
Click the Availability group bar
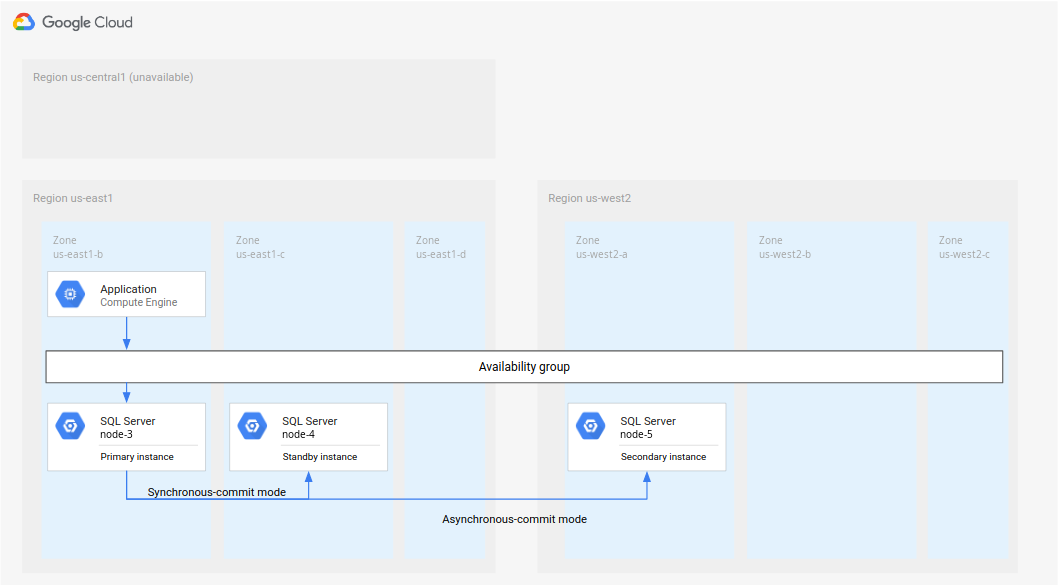[x=523, y=366]
